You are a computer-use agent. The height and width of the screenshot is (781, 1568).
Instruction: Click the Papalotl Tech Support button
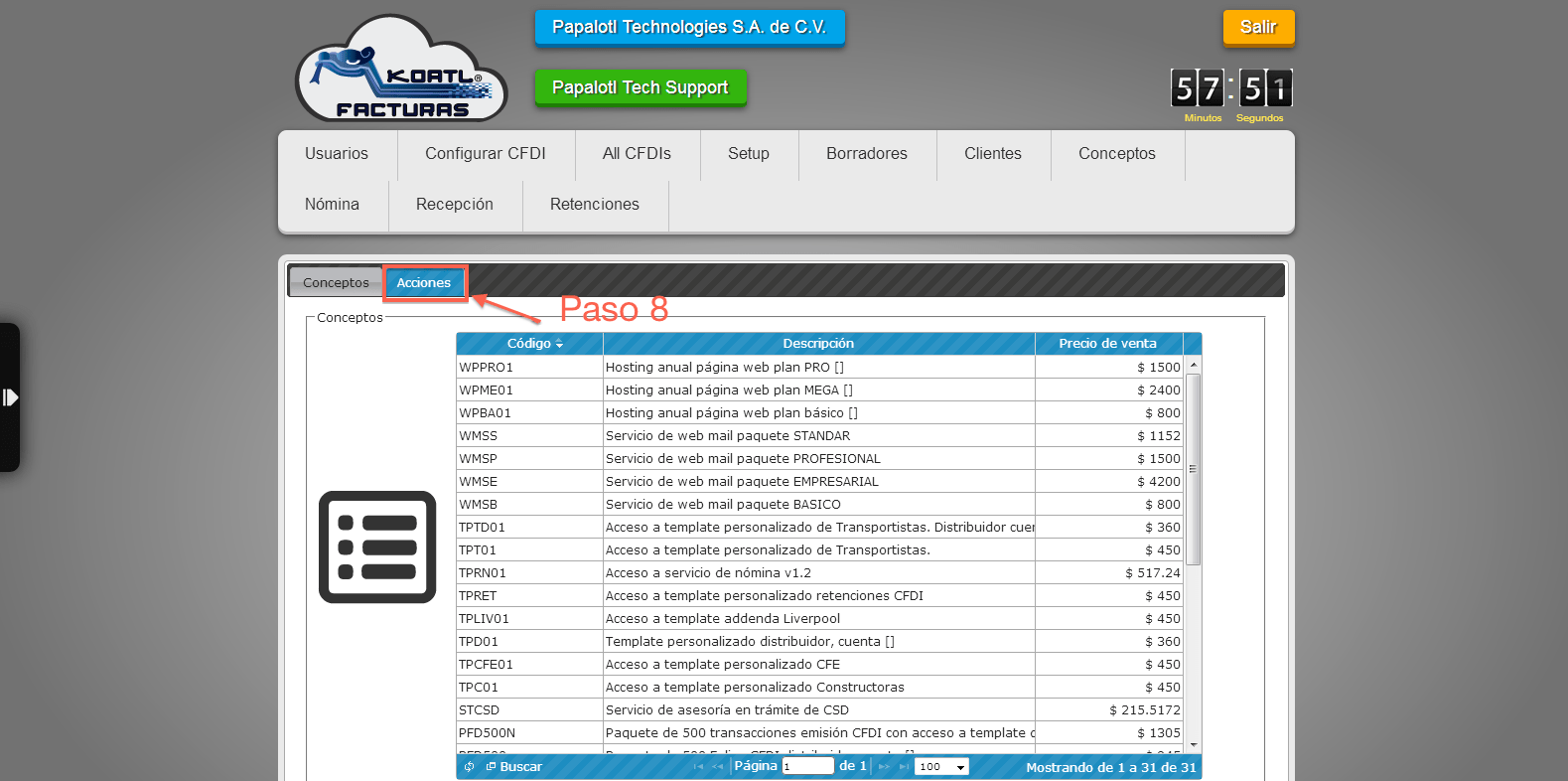coord(641,87)
